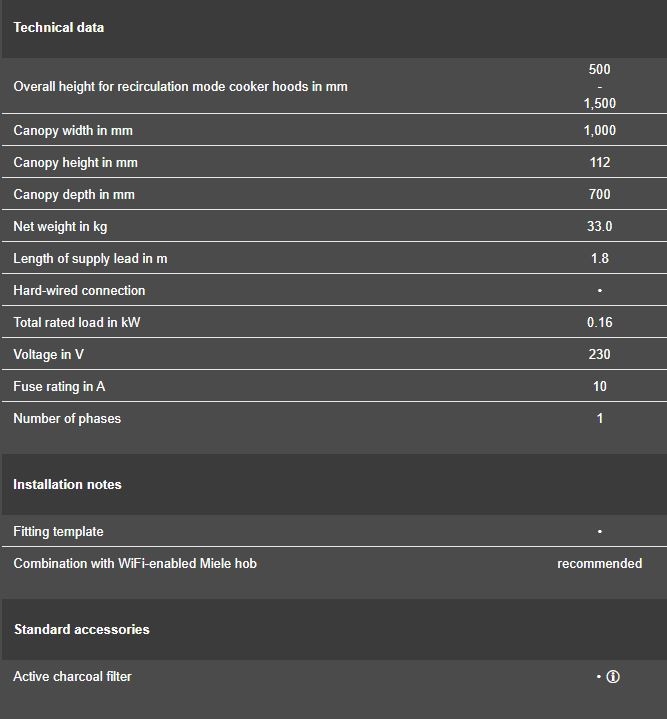Collapse the Technical data section header
This screenshot has width=667, height=719.
334,28
